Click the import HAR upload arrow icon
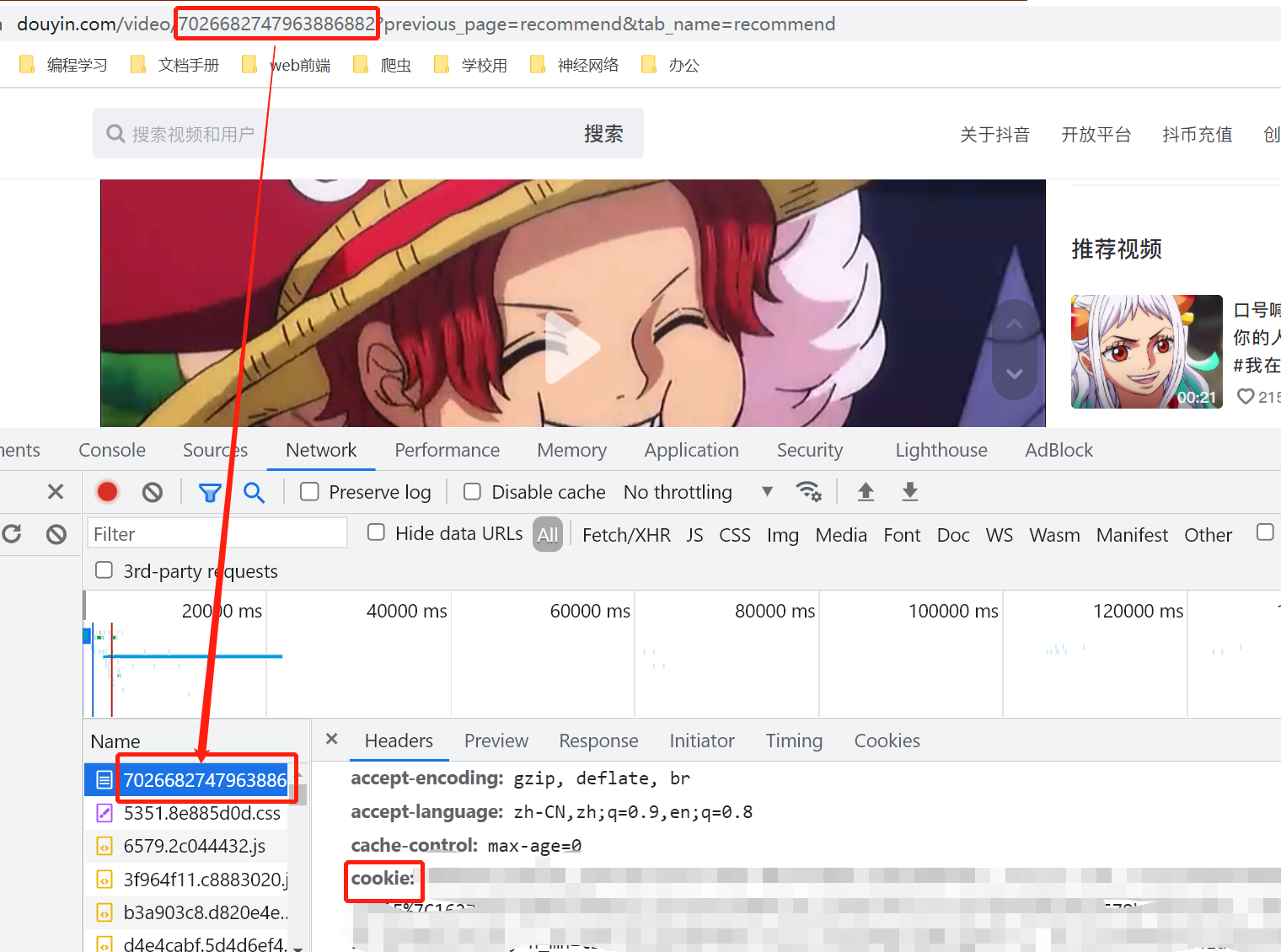The width and height of the screenshot is (1281, 952). [866, 492]
